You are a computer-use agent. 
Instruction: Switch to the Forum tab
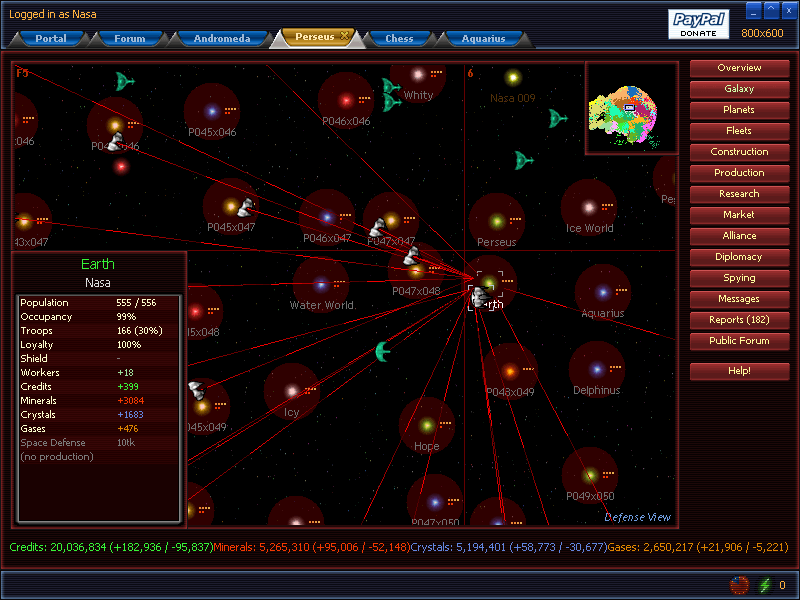[x=130, y=38]
